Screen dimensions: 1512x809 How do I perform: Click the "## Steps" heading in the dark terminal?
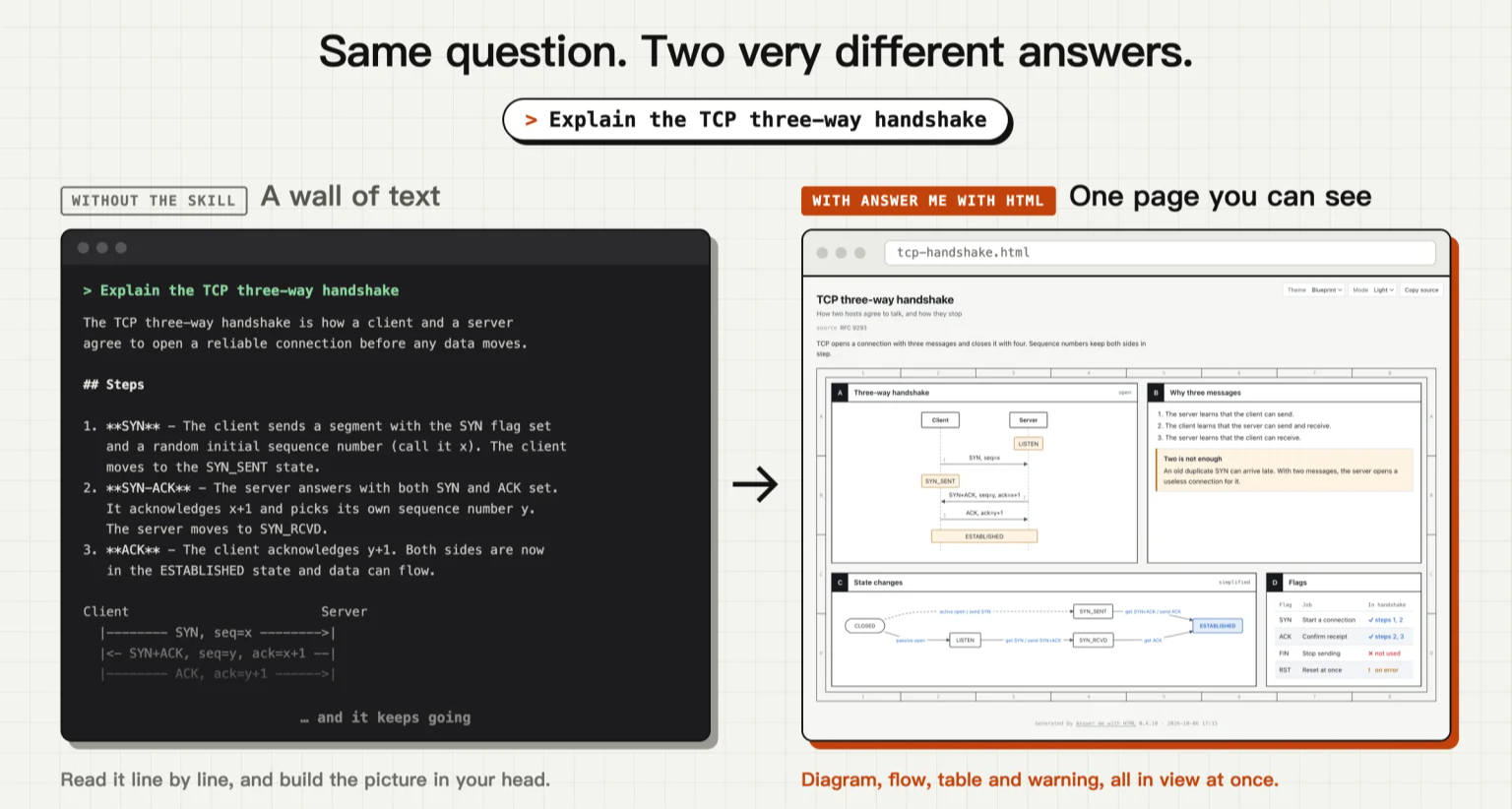tap(113, 385)
